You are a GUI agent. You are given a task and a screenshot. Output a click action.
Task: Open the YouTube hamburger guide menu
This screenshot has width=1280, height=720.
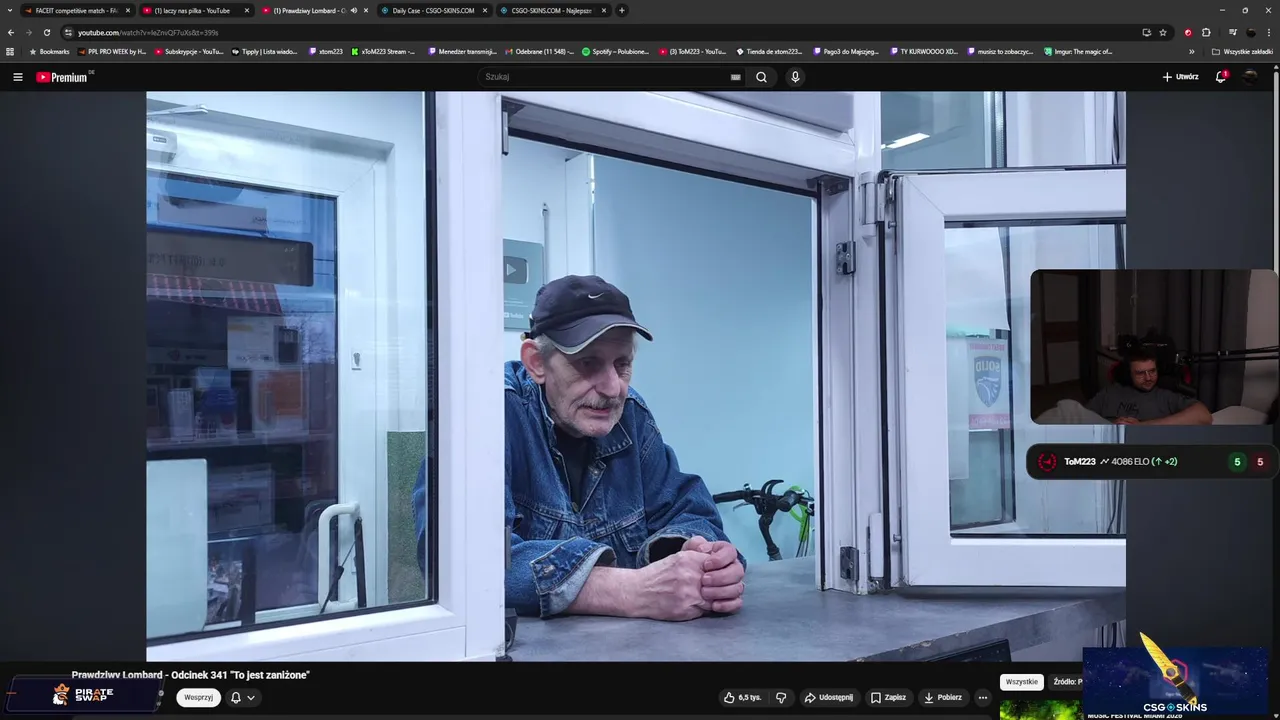point(17,77)
